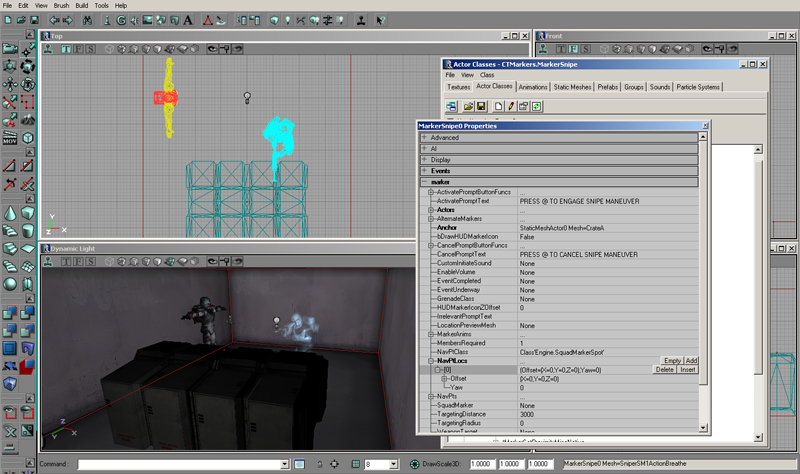Open the Group browser G icon
The height and width of the screenshot is (474, 800).
click(121, 20)
